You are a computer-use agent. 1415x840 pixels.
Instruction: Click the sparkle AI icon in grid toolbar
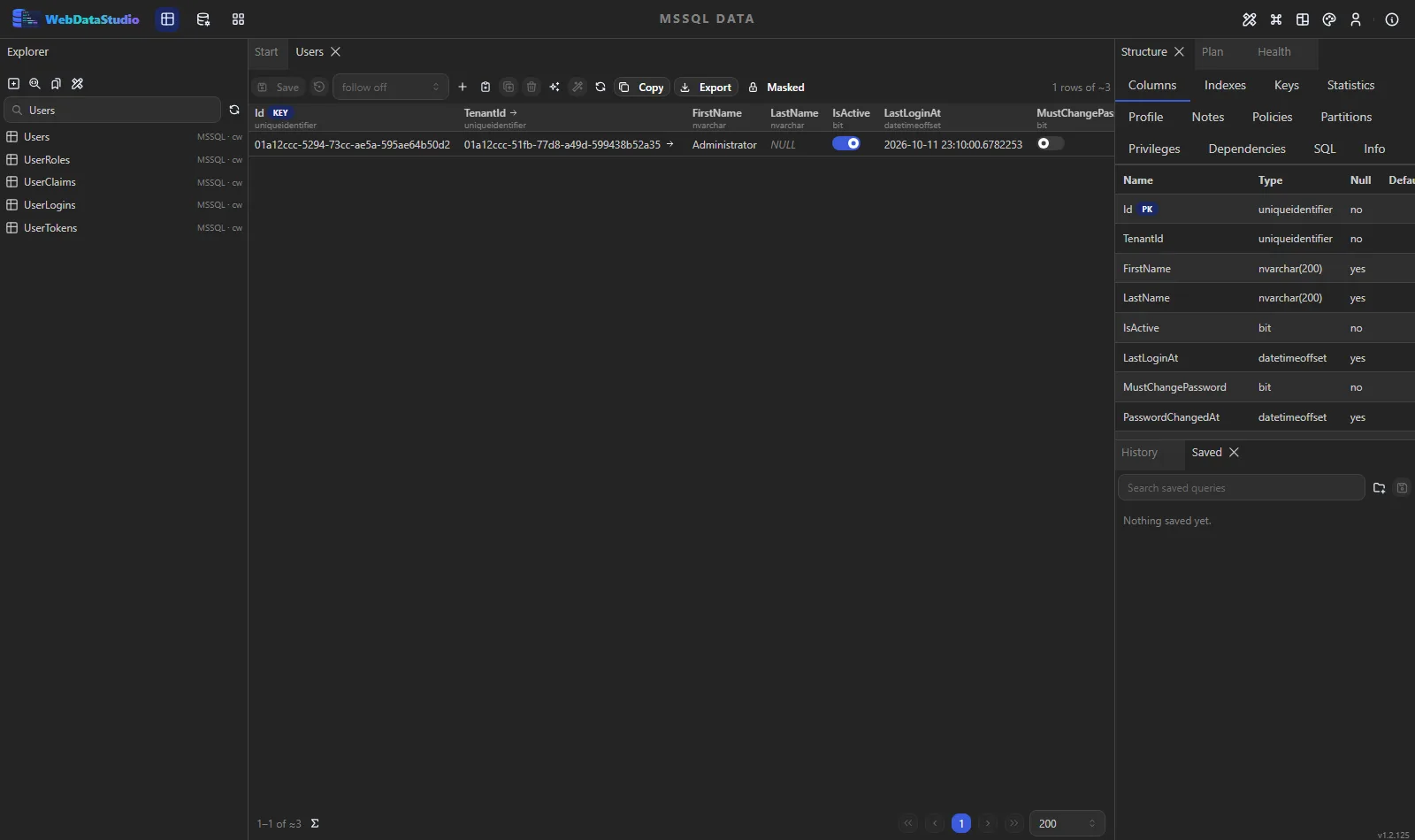click(x=555, y=87)
